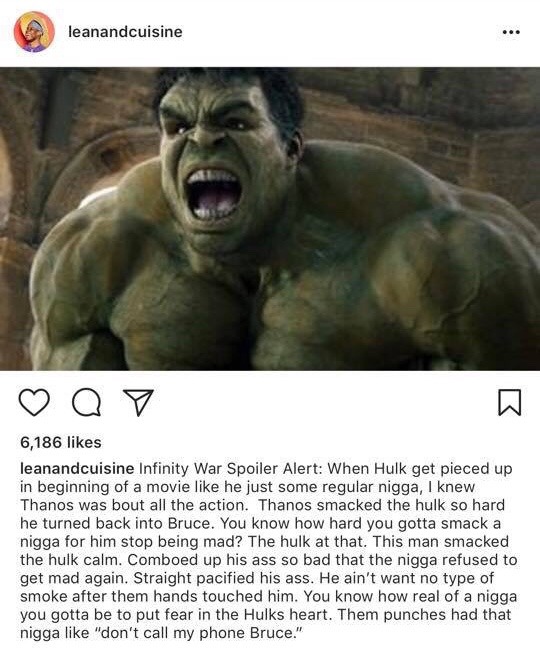Tap the Hulk photo in the post
This screenshot has height=648, width=540.
pos(270,219)
